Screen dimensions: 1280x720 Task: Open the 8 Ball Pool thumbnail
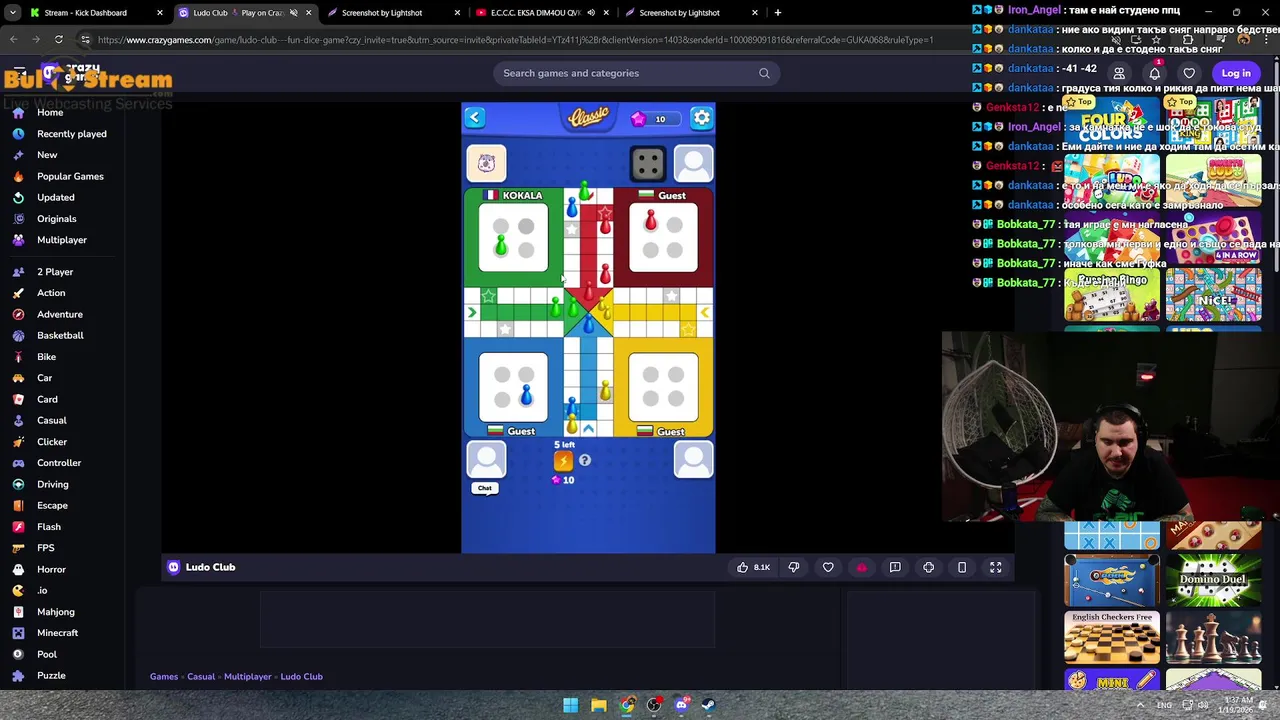point(1112,580)
